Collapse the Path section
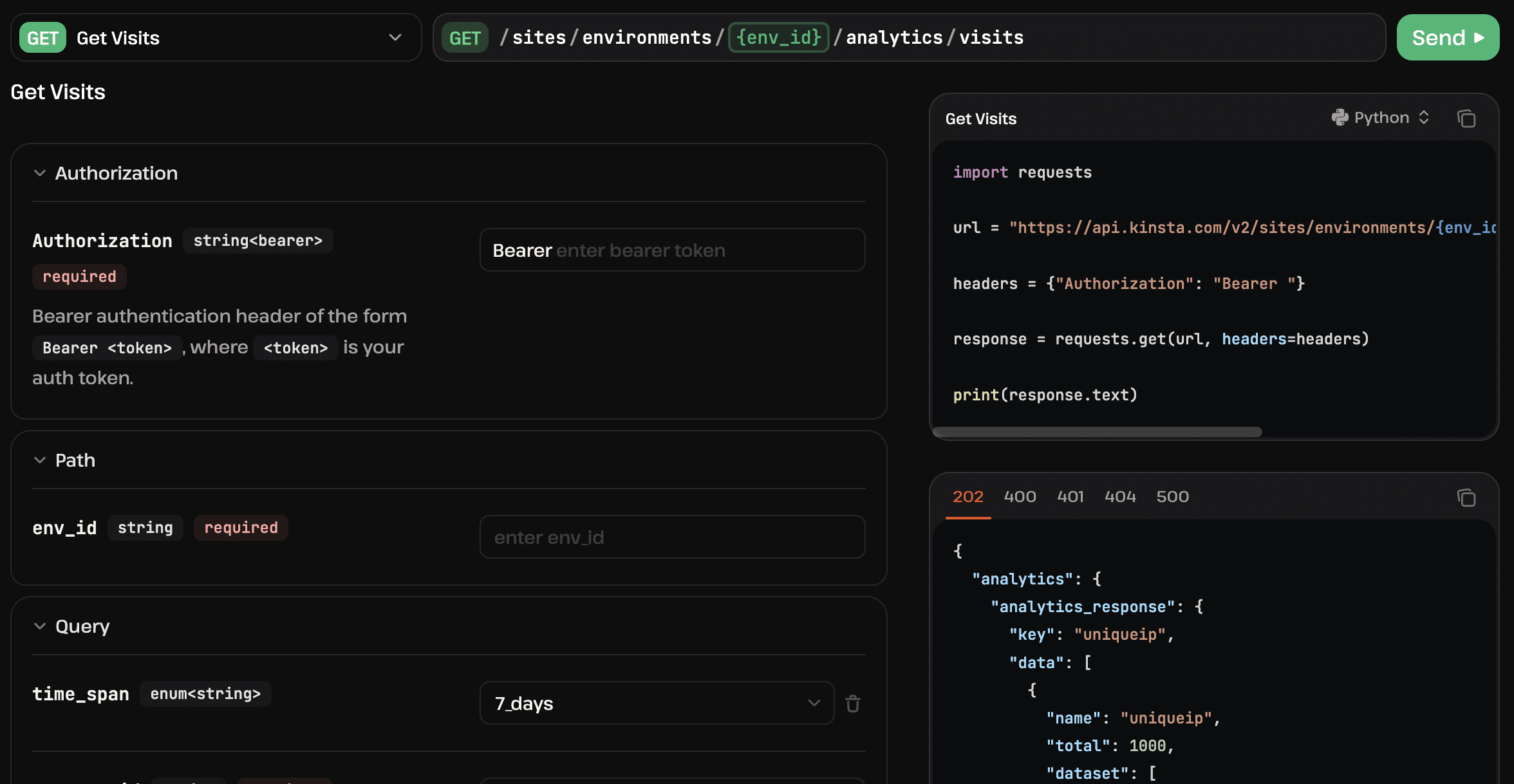Viewport: 1514px width, 784px height. click(40, 460)
